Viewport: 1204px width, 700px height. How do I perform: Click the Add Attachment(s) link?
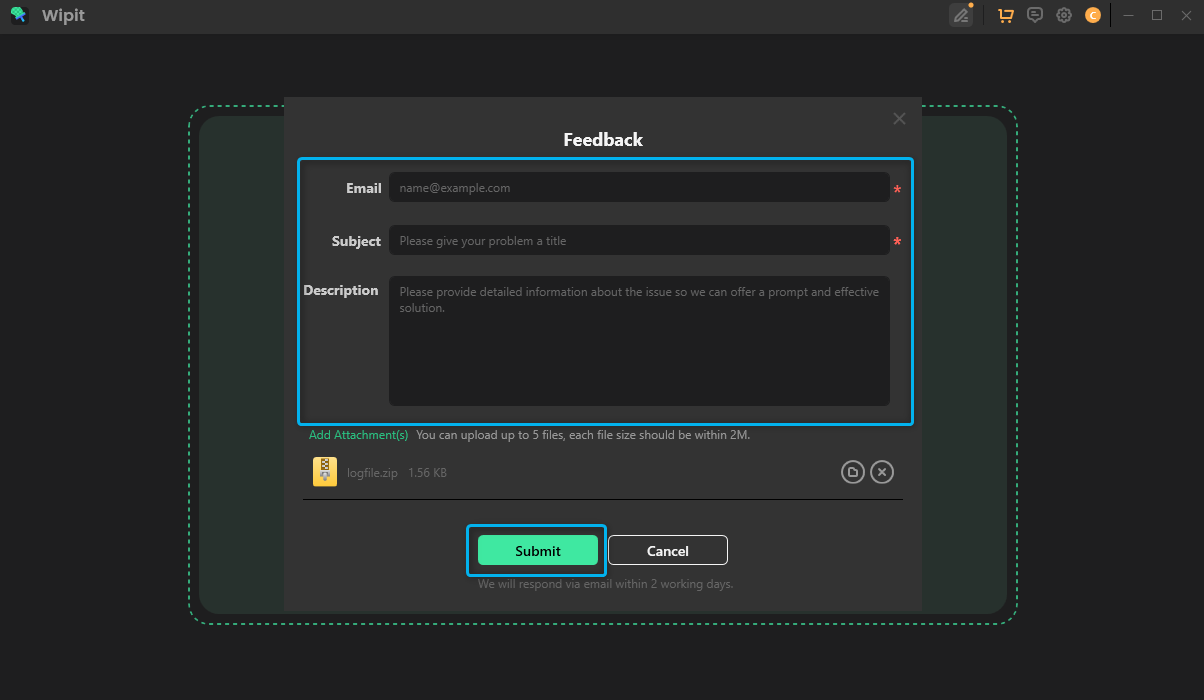tap(358, 434)
